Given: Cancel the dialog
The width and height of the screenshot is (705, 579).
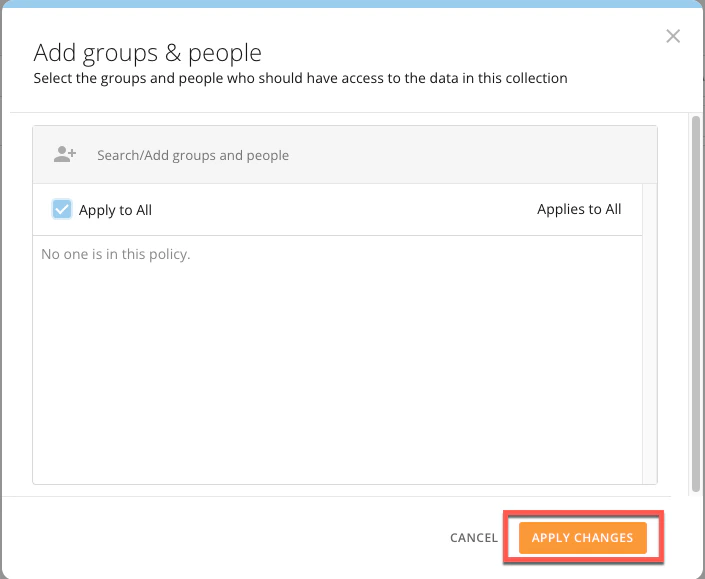Looking at the screenshot, I should (474, 538).
